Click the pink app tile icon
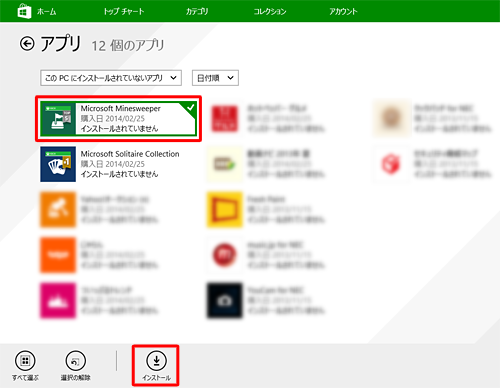 click(x=58, y=301)
